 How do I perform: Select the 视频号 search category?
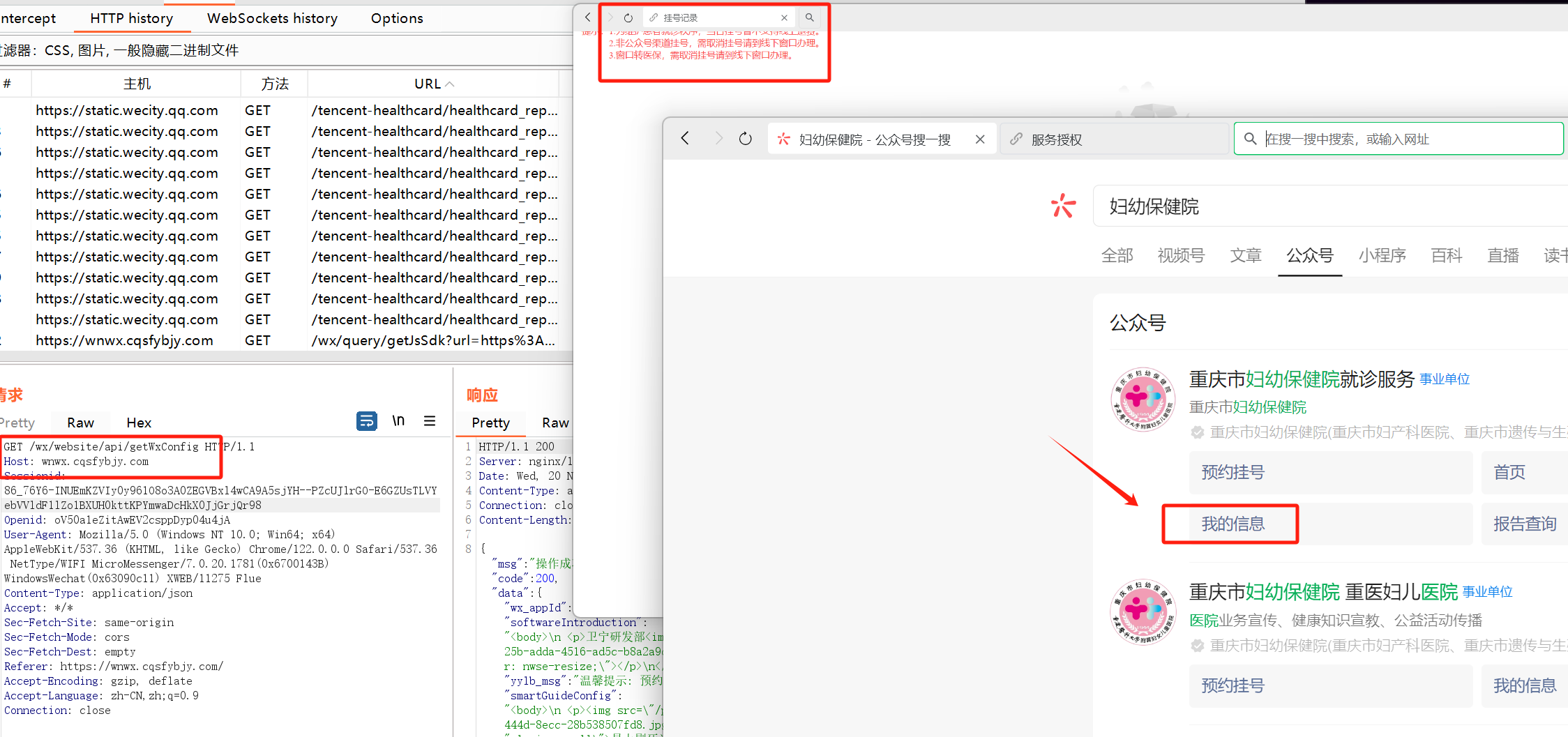point(1181,256)
